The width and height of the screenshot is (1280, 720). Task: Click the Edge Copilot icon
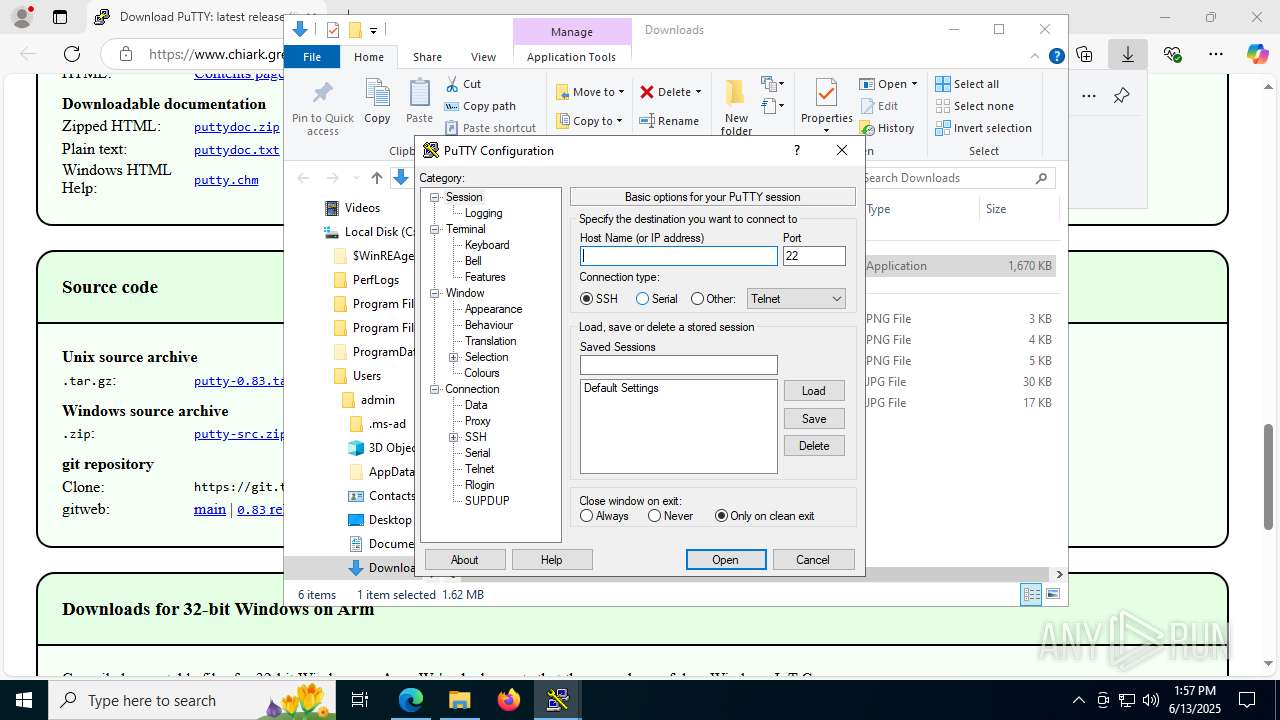click(x=1257, y=54)
